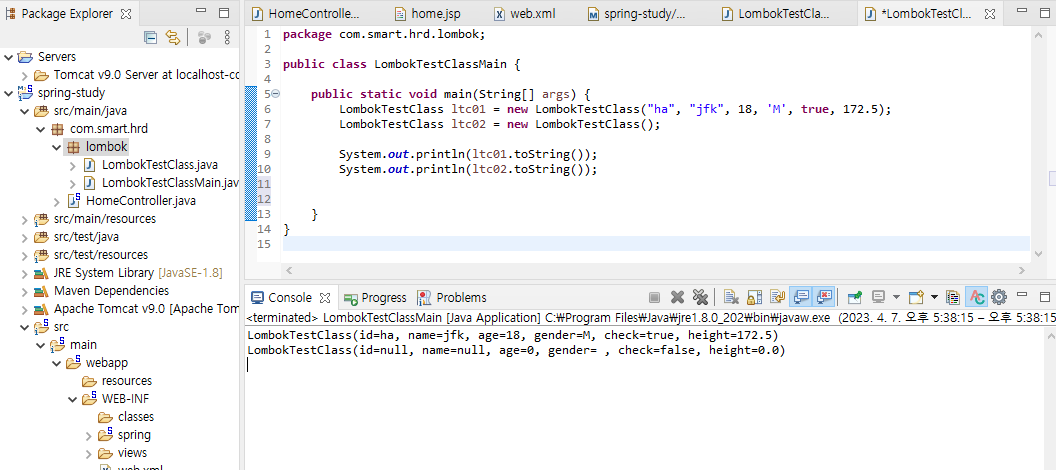Switch to the Problems tab
Screen dimensions: 1056x470
(x=452, y=298)
